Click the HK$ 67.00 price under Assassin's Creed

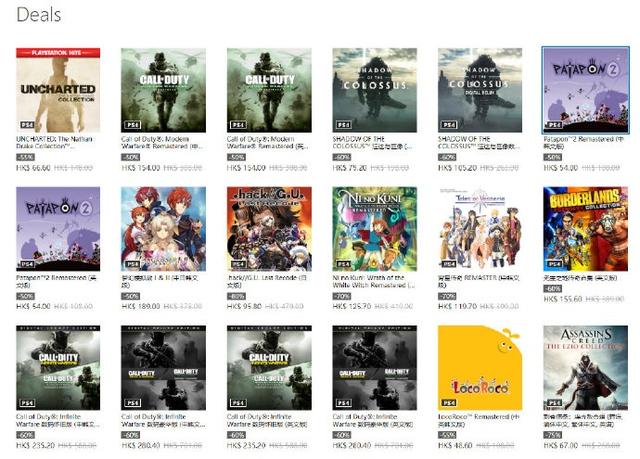click(561, 445)
